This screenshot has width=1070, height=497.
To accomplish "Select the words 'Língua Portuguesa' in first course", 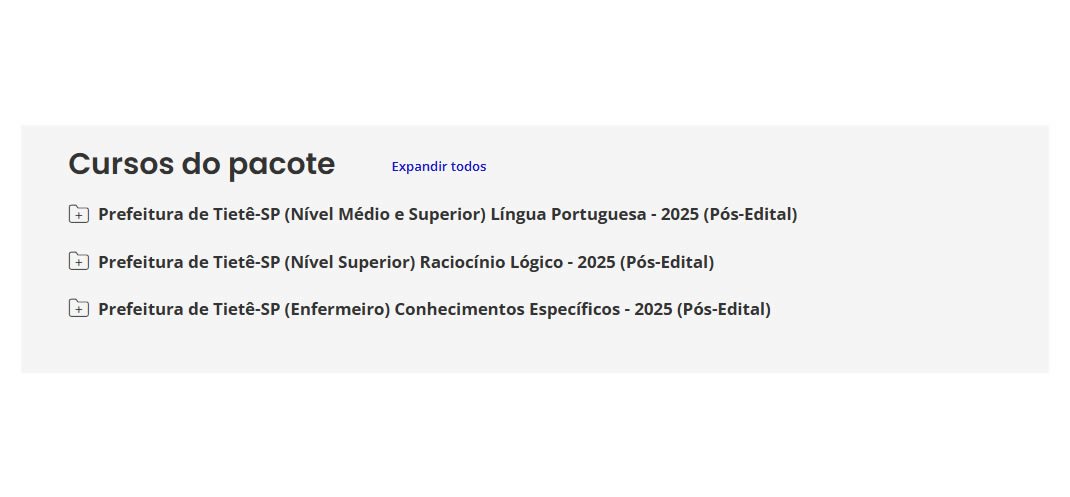I will point(568,214).
